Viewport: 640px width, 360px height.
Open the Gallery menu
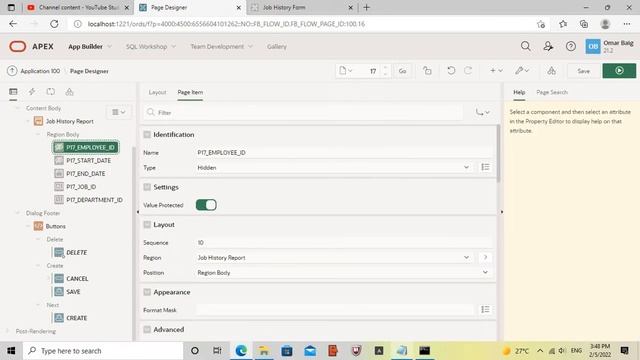277,47
